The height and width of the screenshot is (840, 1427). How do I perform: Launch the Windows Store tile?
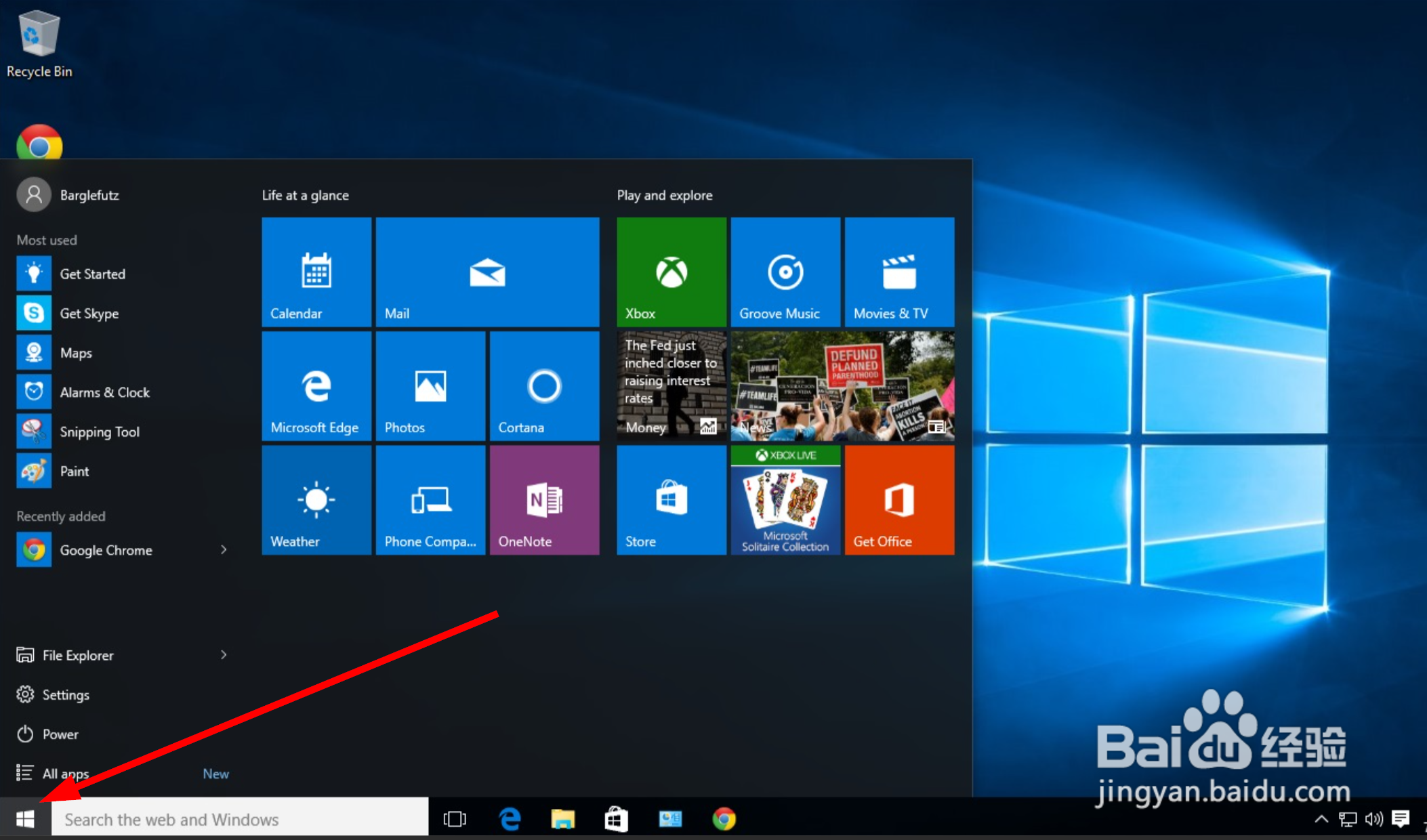pos(670,499)
